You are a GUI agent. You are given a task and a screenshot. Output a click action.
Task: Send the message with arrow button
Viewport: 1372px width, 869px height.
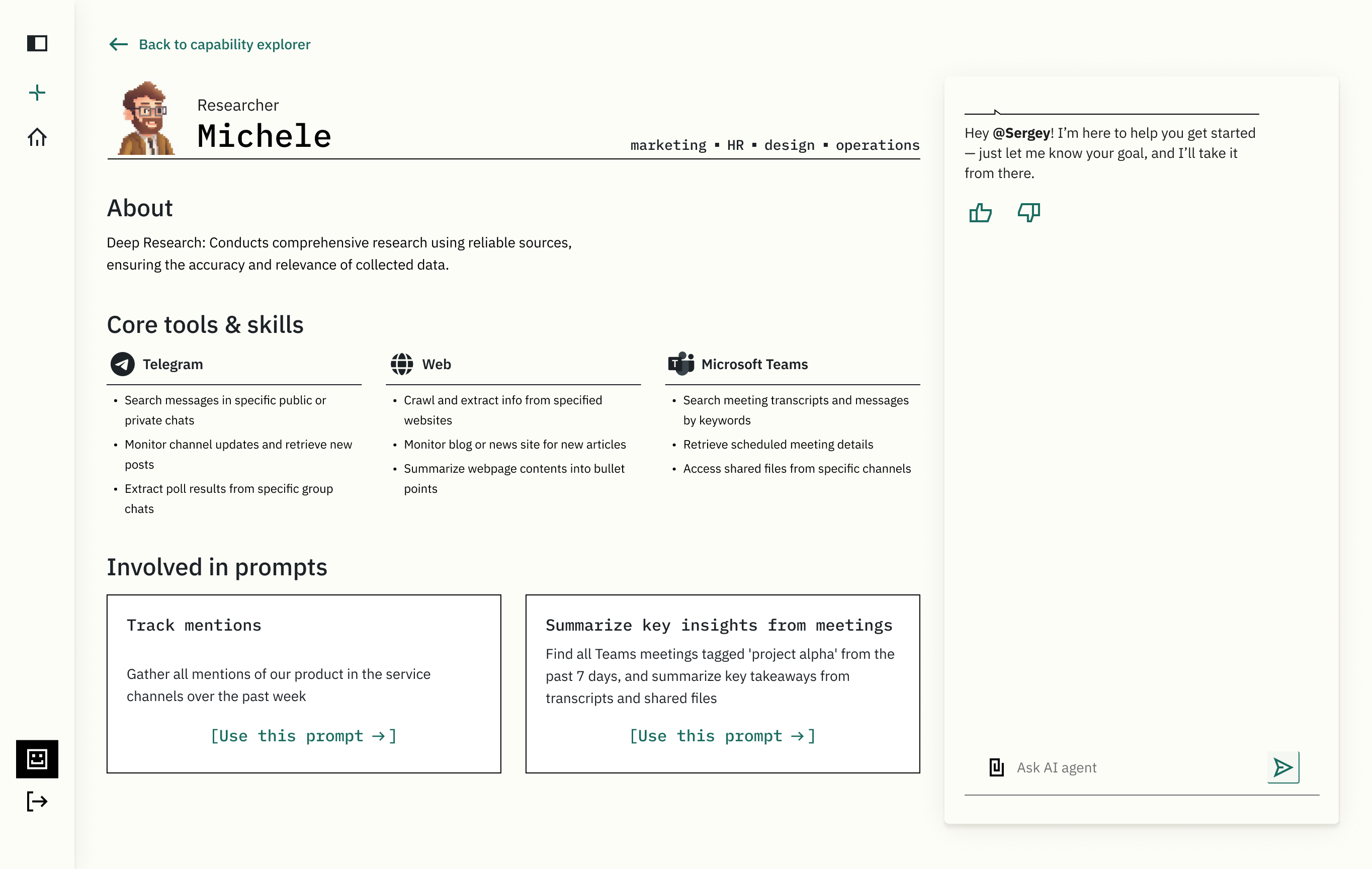click(1283, 767)
